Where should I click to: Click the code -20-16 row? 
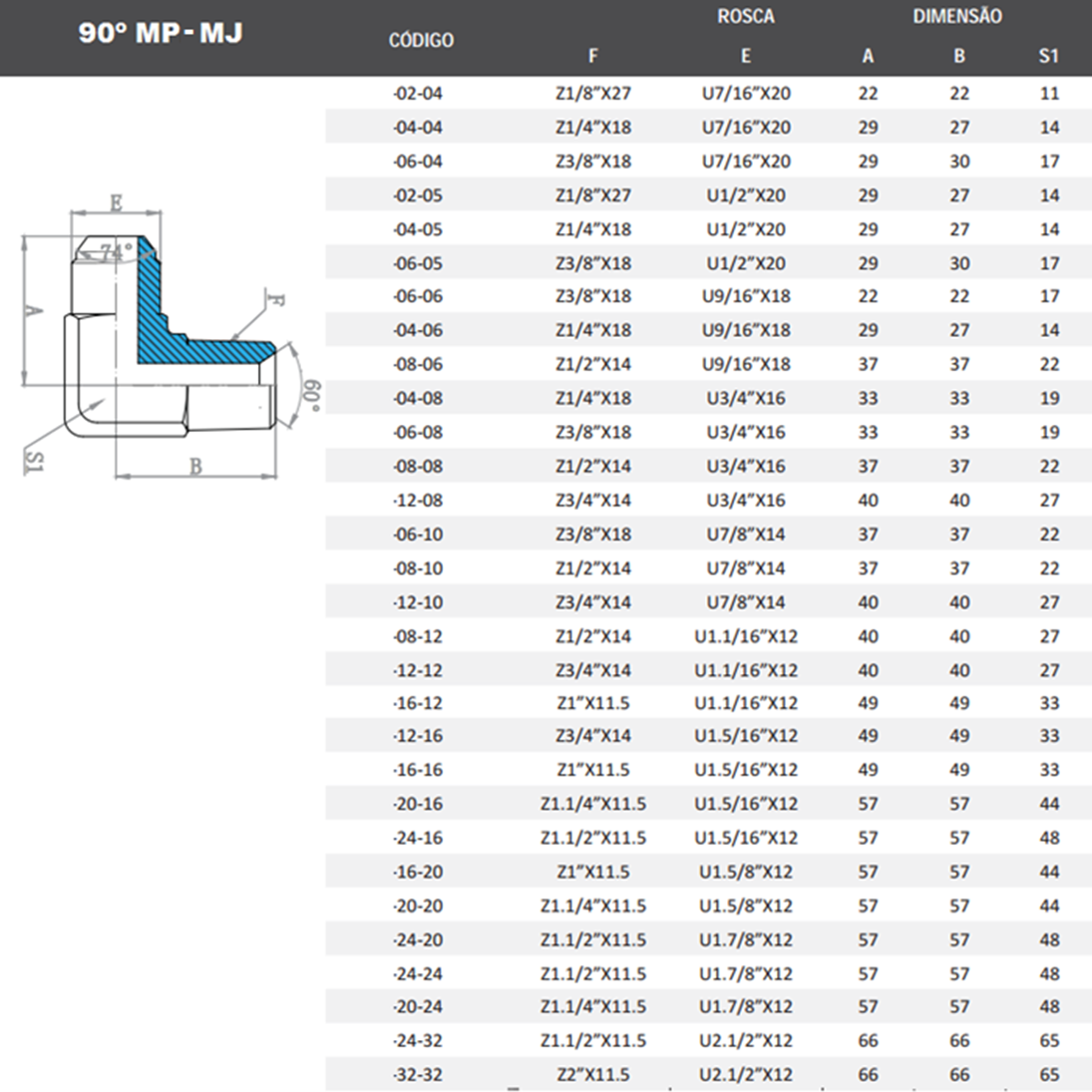click(x=418, y=804)
